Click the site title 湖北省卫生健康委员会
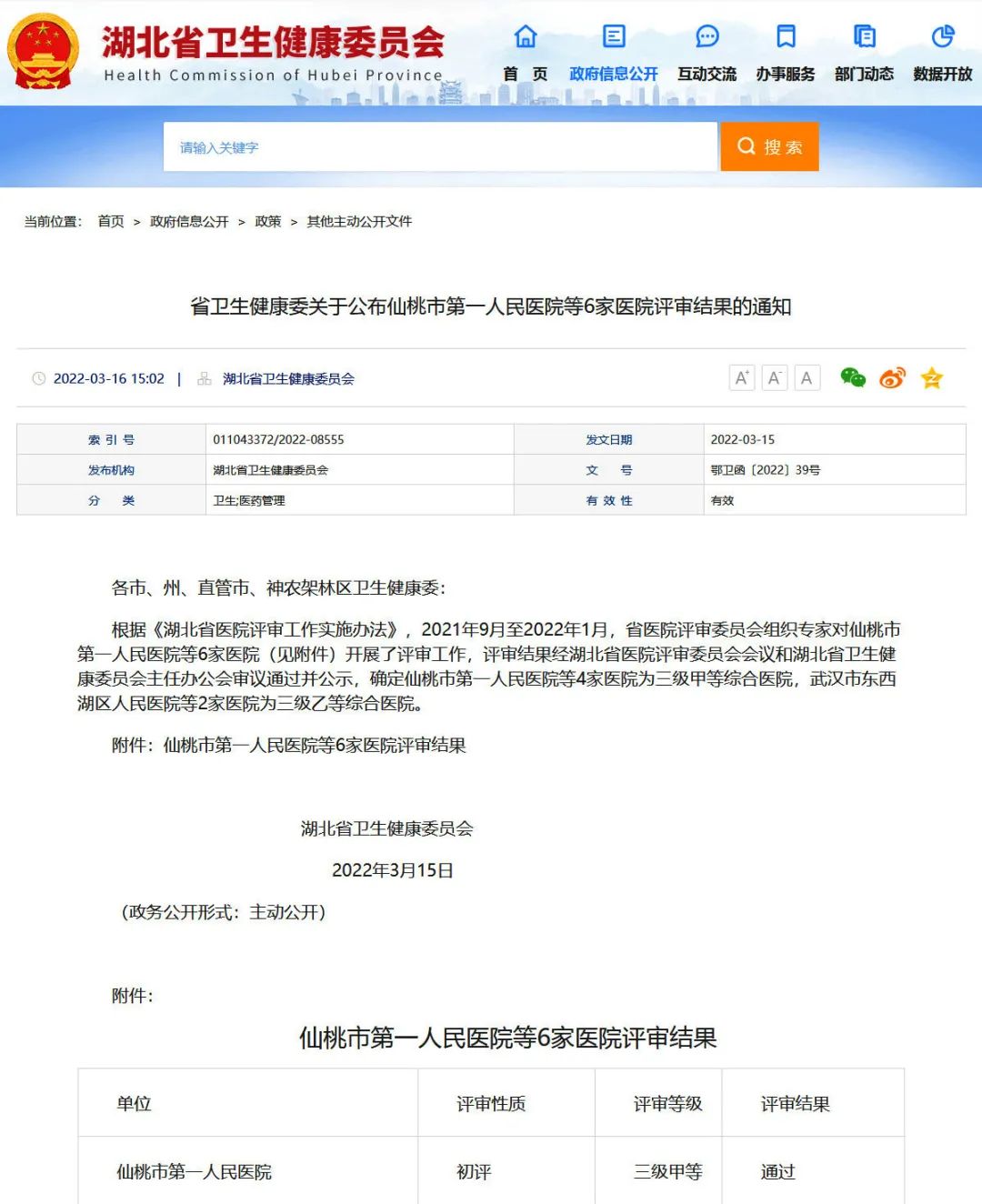Viewport: 982px width, 1204px height. point(273,42)
